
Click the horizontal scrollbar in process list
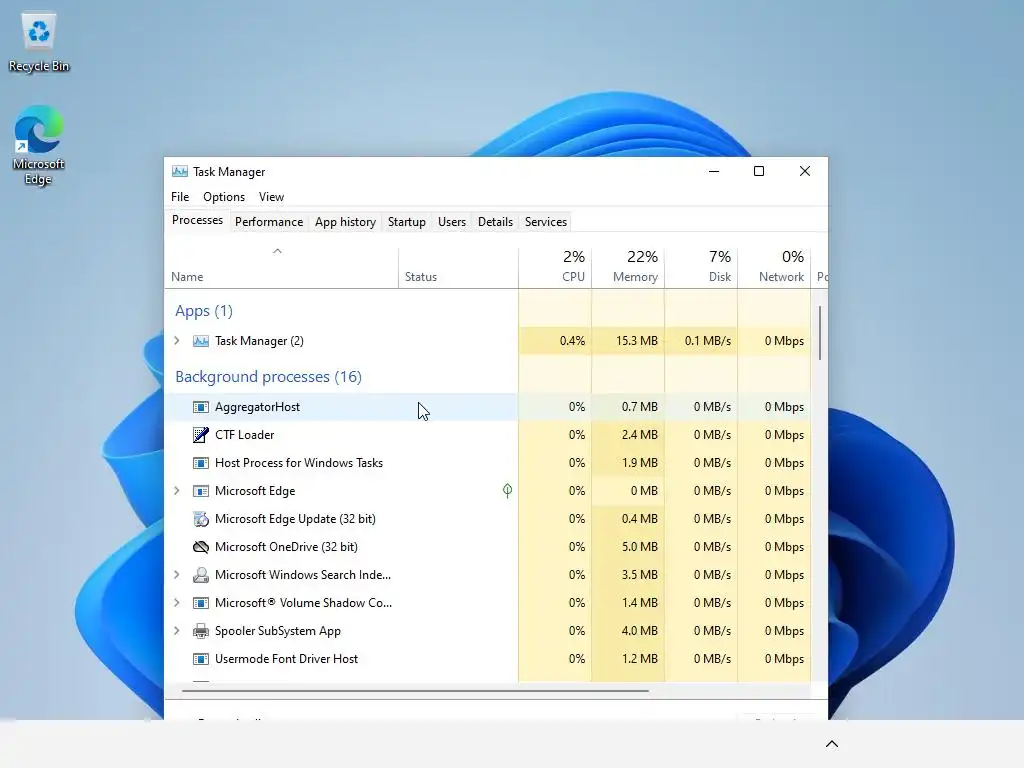click(415, 690)
